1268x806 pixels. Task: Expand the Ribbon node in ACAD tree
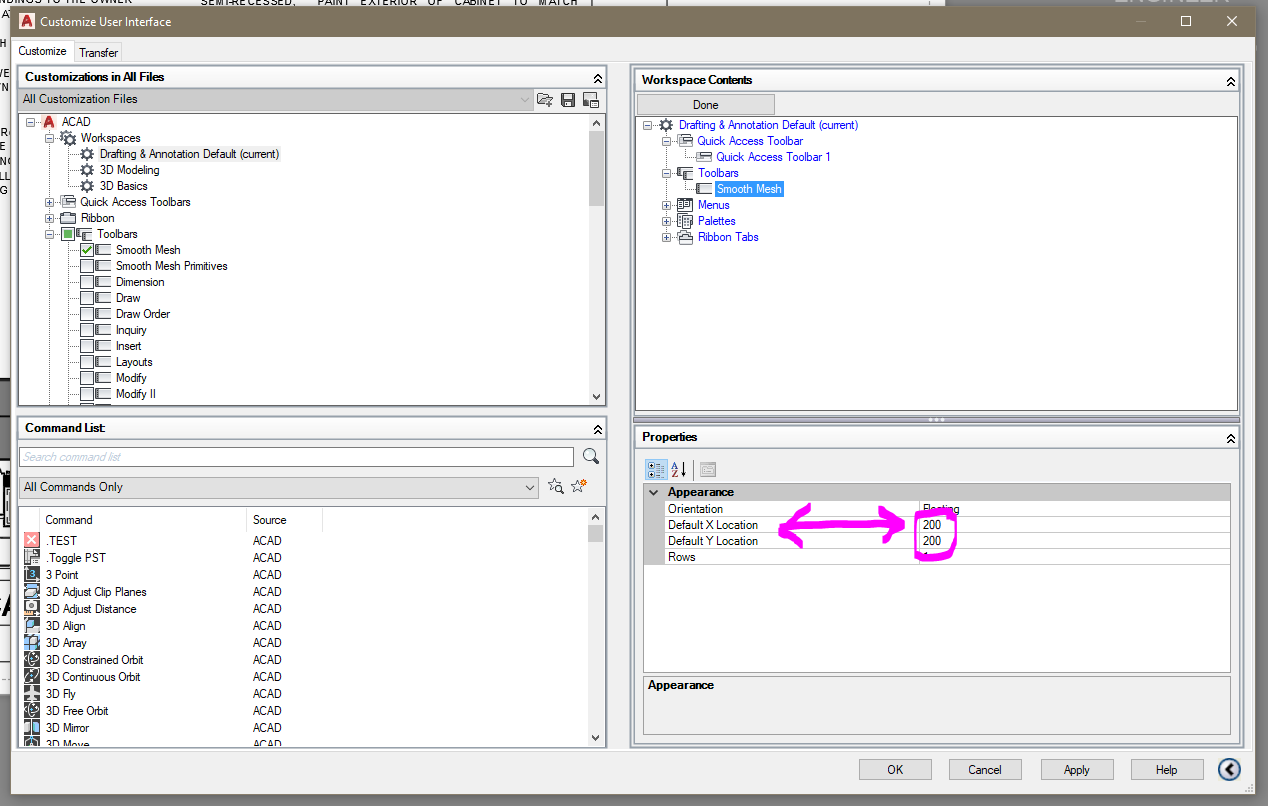tap(49, 217)
